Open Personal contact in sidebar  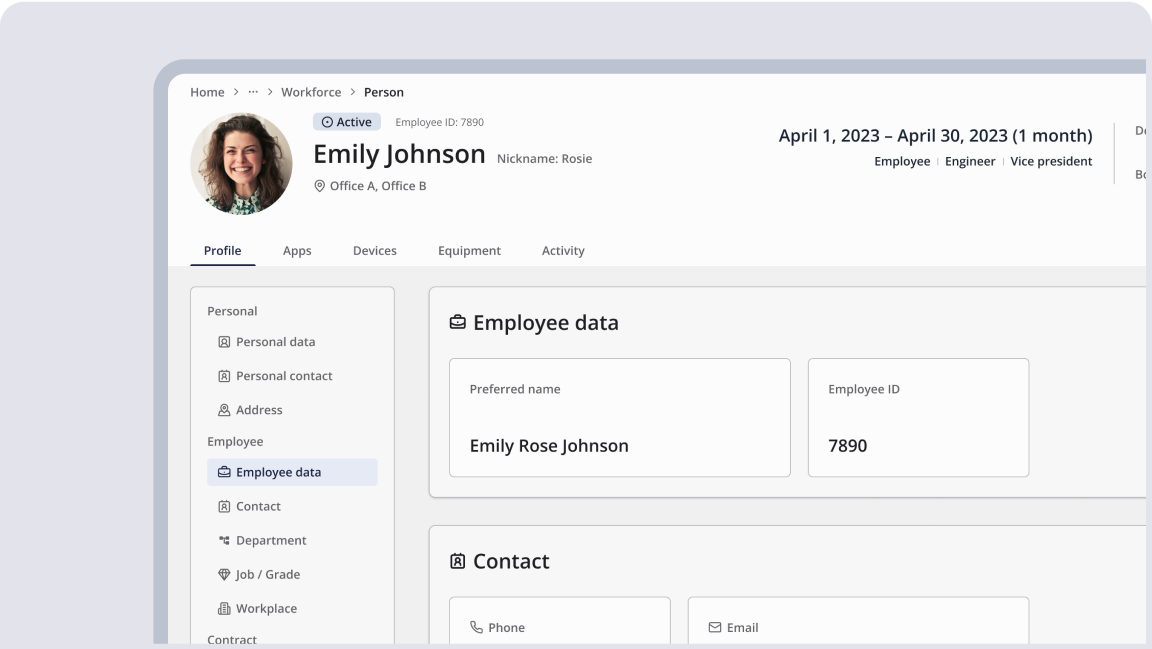coord(284,376)
